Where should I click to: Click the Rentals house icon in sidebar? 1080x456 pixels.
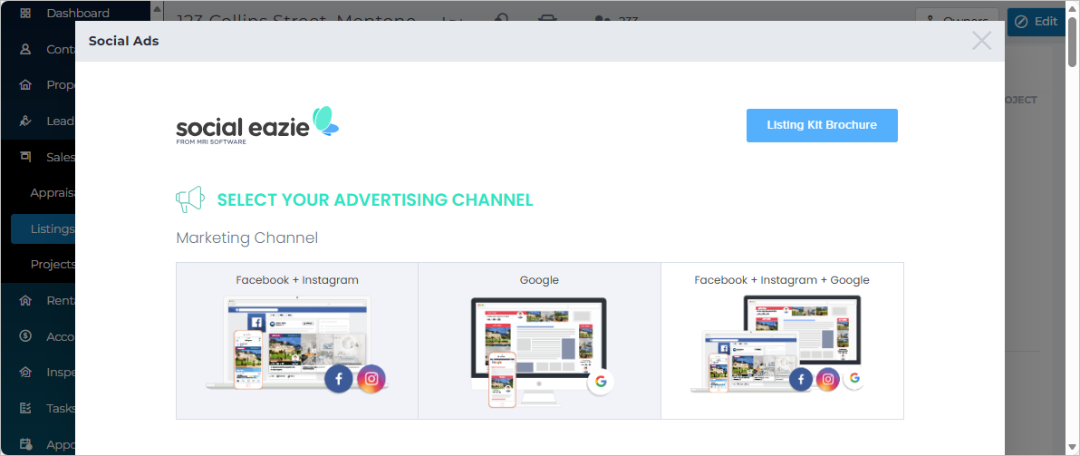tap(25, 300)
